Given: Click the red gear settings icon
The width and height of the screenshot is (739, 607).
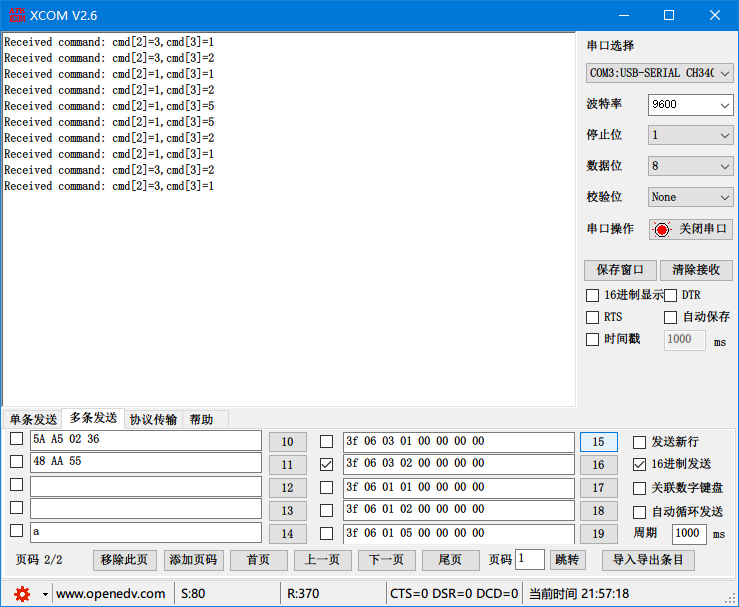Looking at the screenshot, I should point(22,594).
